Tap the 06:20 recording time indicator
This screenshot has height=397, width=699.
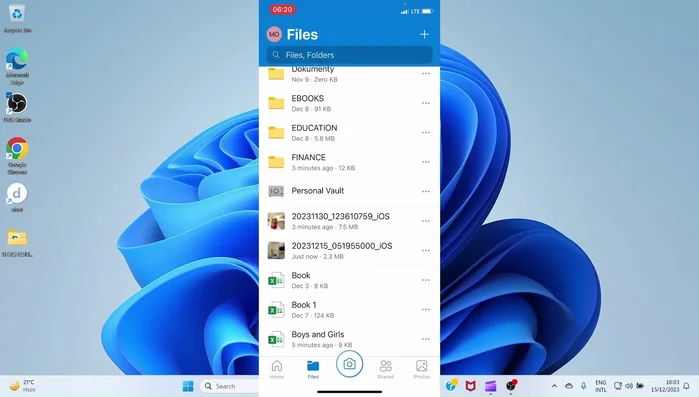coord(282,9)
